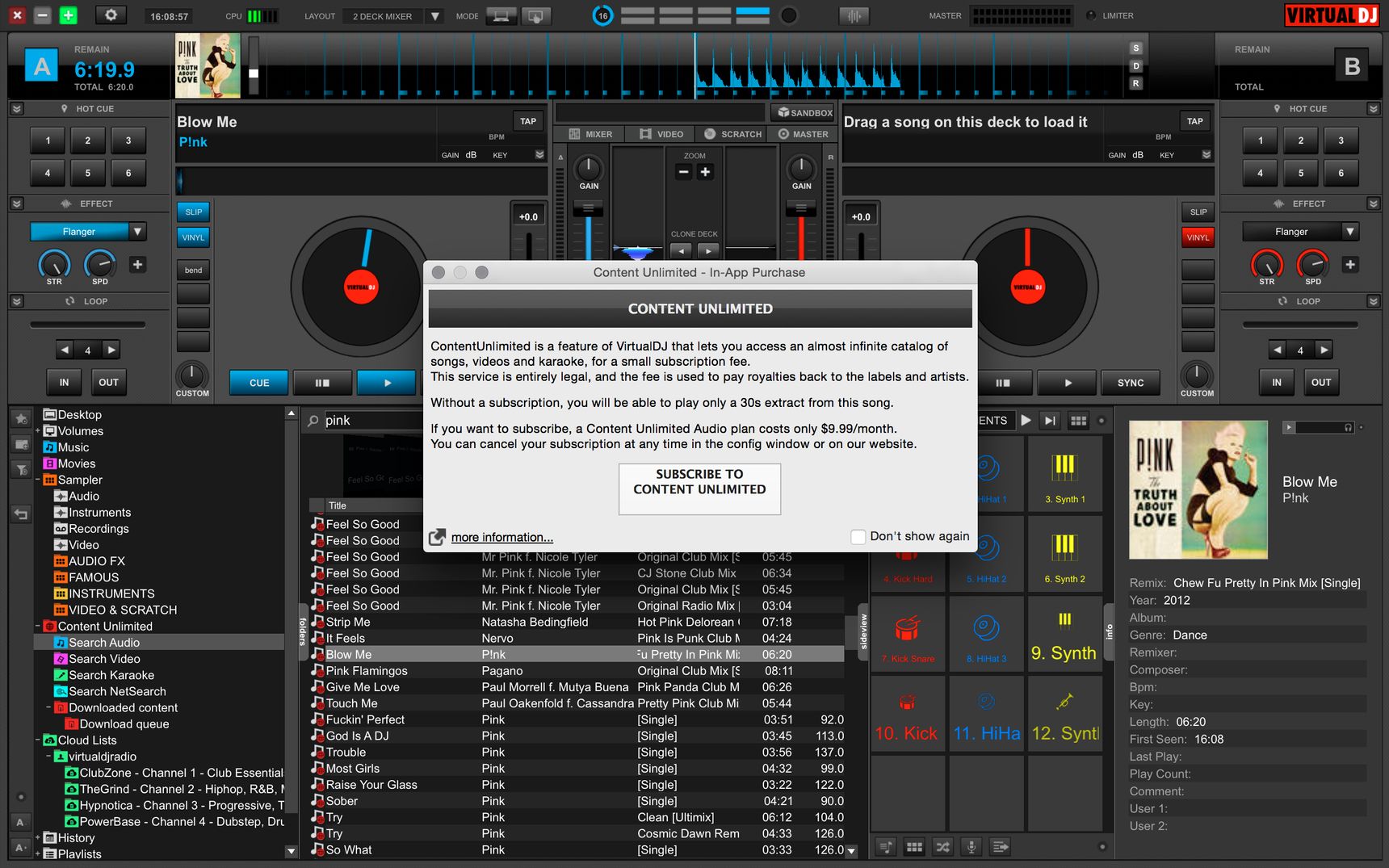Viewport: 1389px width, 868px height.
Task: Click SUBSCRIBE TO CONTENT UNLIMITED button
Action: pyautogui.click(x=699, y=489)
